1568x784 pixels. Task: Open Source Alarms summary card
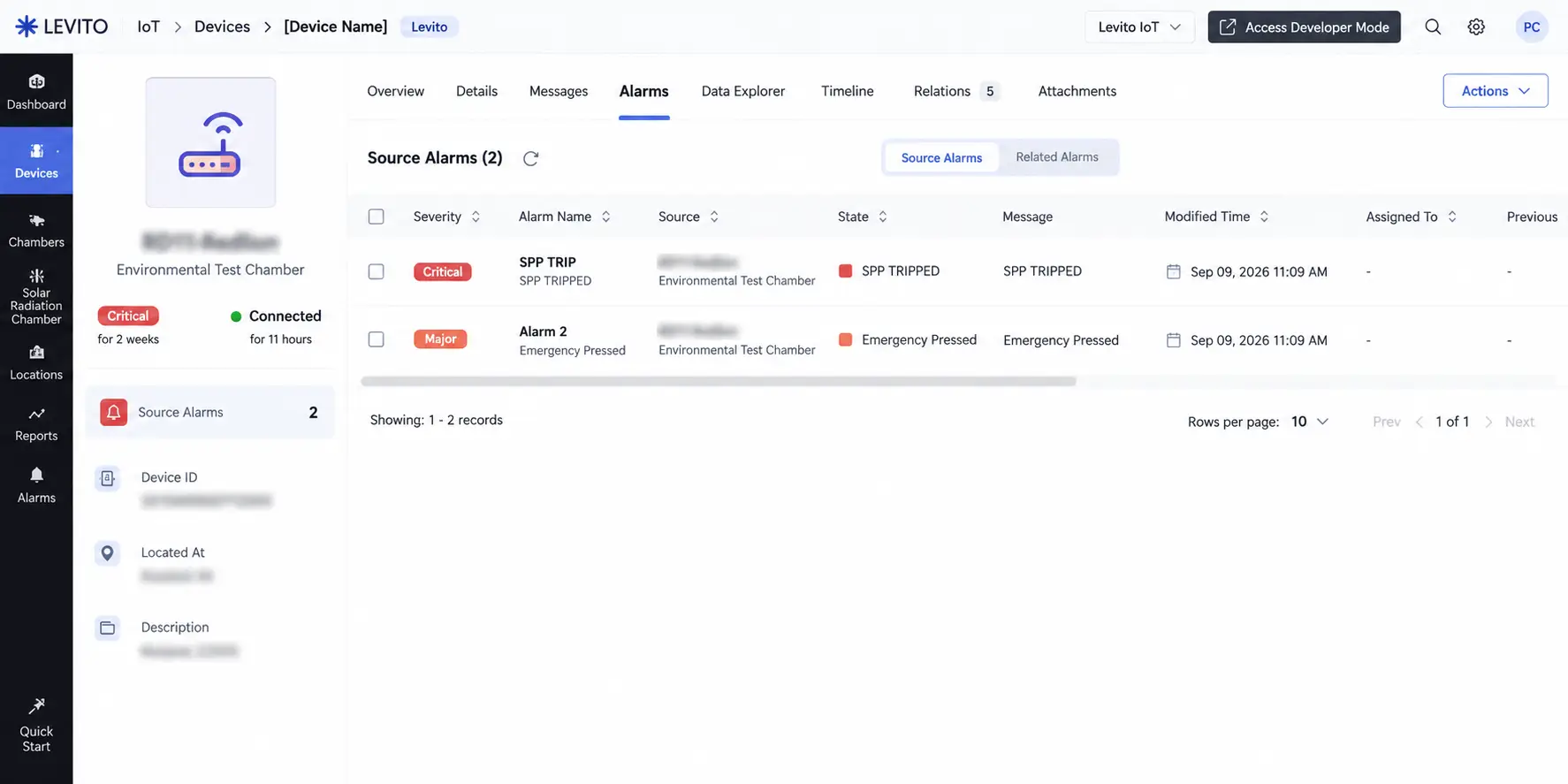pyautogui.click(x=210, y=412)
